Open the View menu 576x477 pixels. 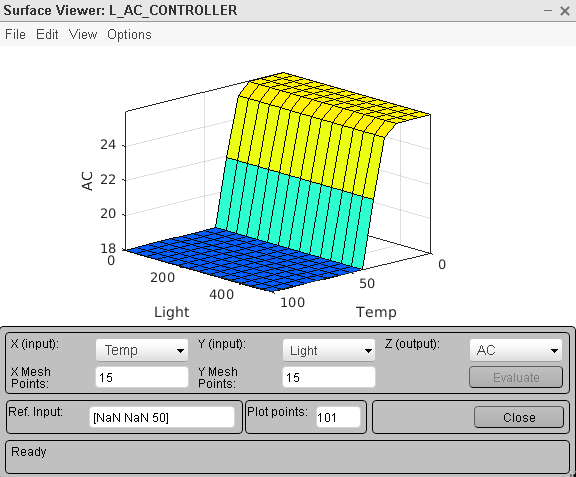coord(83,35)
